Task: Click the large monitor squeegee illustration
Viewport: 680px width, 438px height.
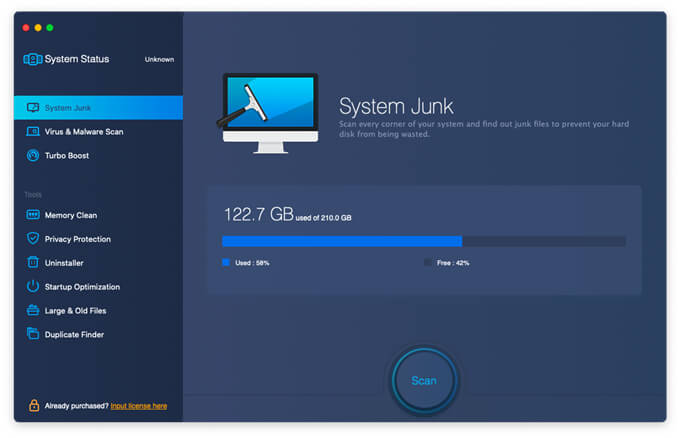Action: [268, 114]
